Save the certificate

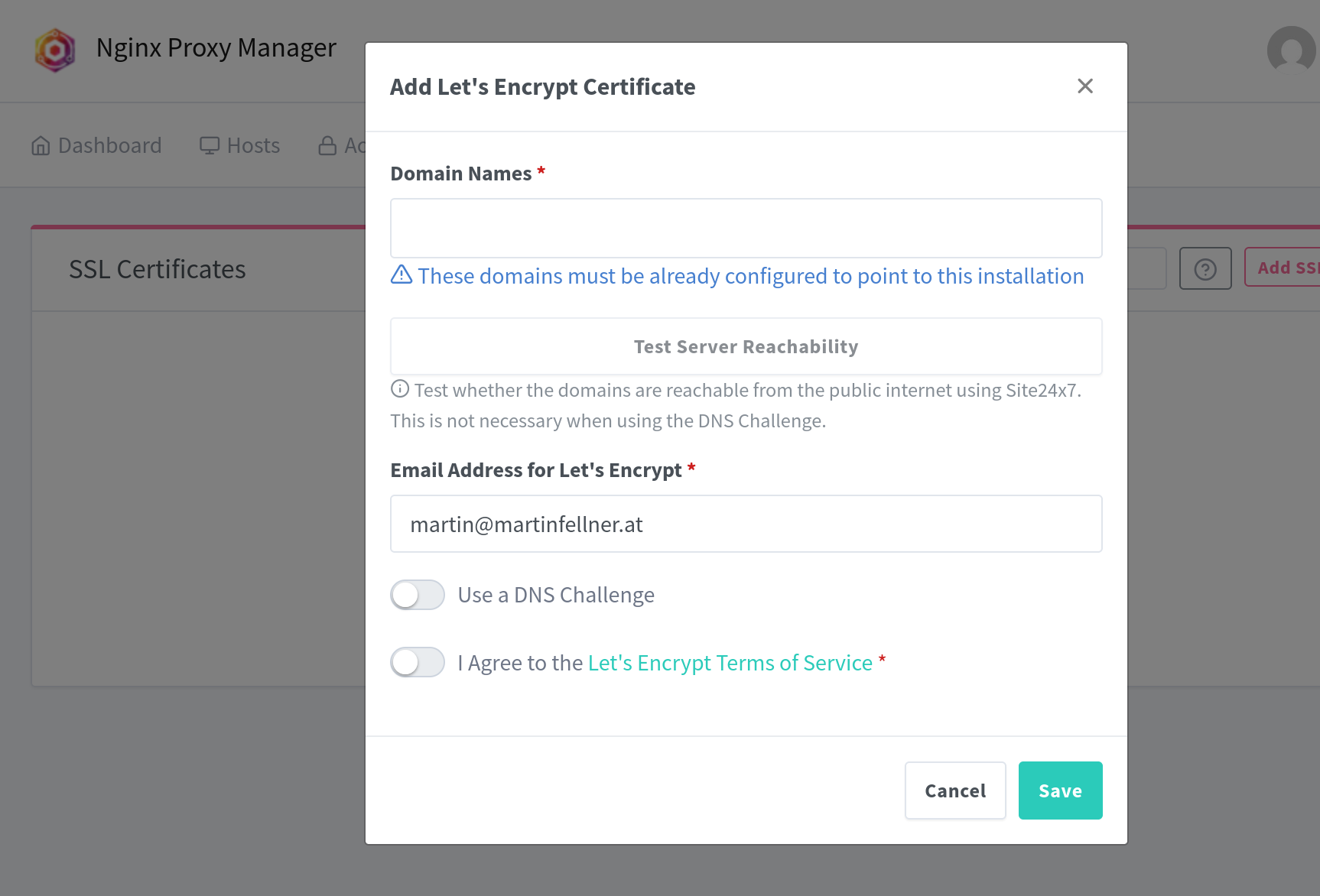(1060, 790)
